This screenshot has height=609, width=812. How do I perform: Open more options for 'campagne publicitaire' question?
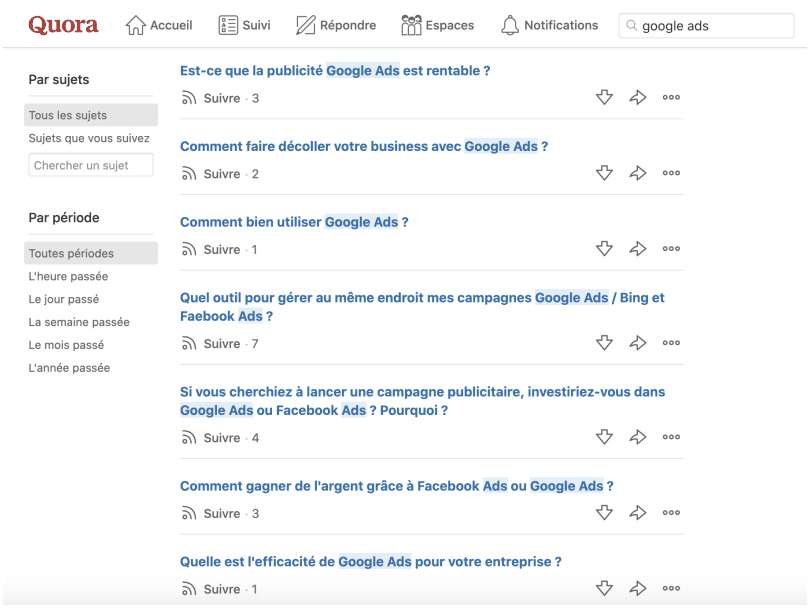click(x=671, y=437)
